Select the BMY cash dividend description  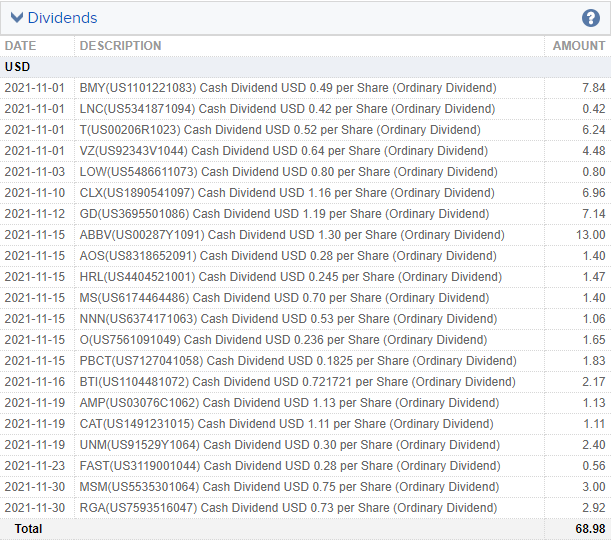point(288,88)
